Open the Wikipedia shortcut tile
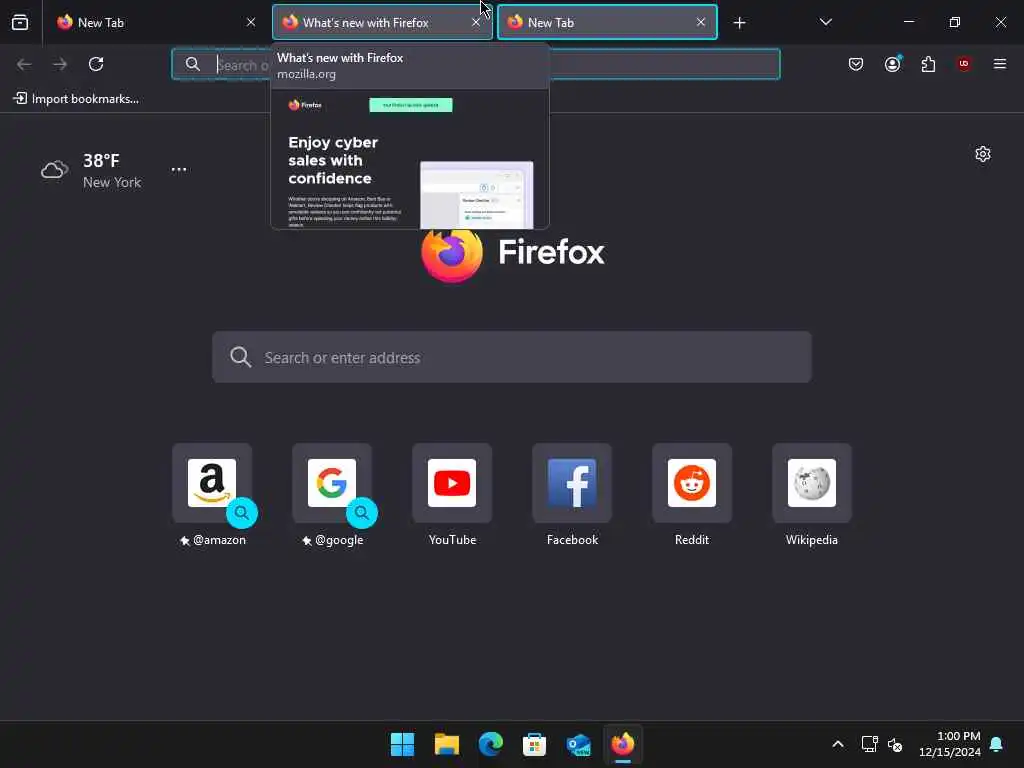The height and width of the screenshot is (768, 1024). [x=812, y=483]
